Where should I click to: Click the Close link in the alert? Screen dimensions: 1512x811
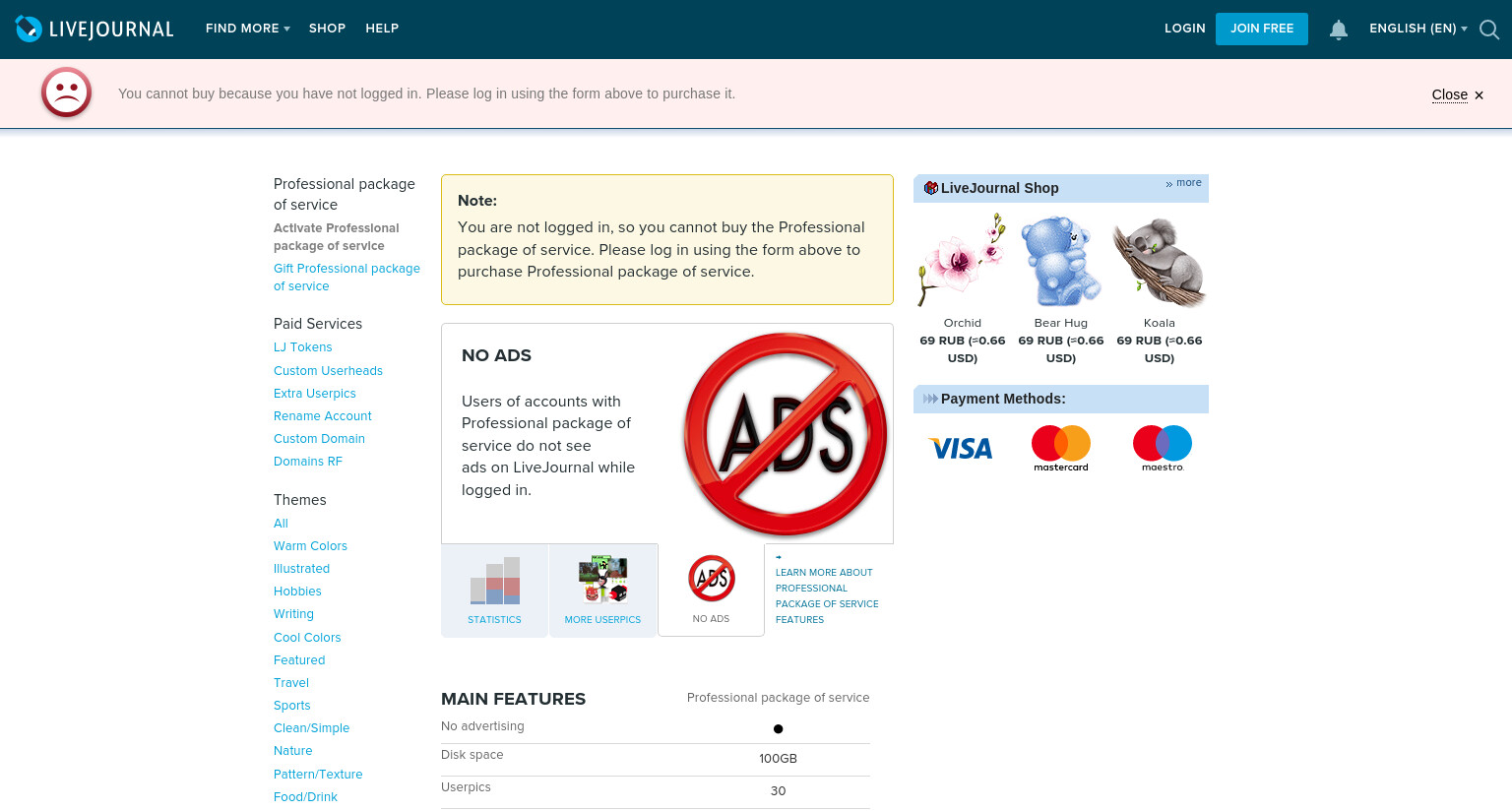[x=1449, y=94]
